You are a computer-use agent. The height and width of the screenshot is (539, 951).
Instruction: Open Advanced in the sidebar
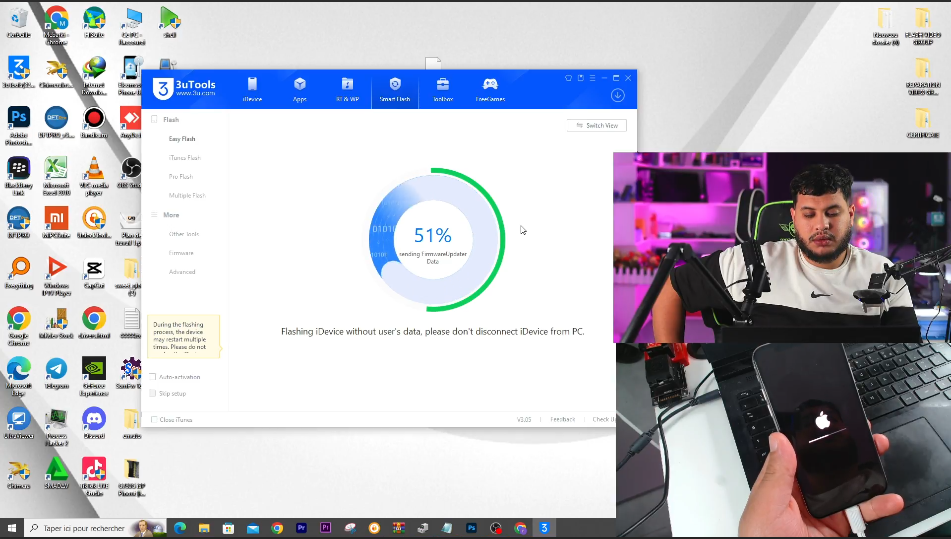[182, 272]
